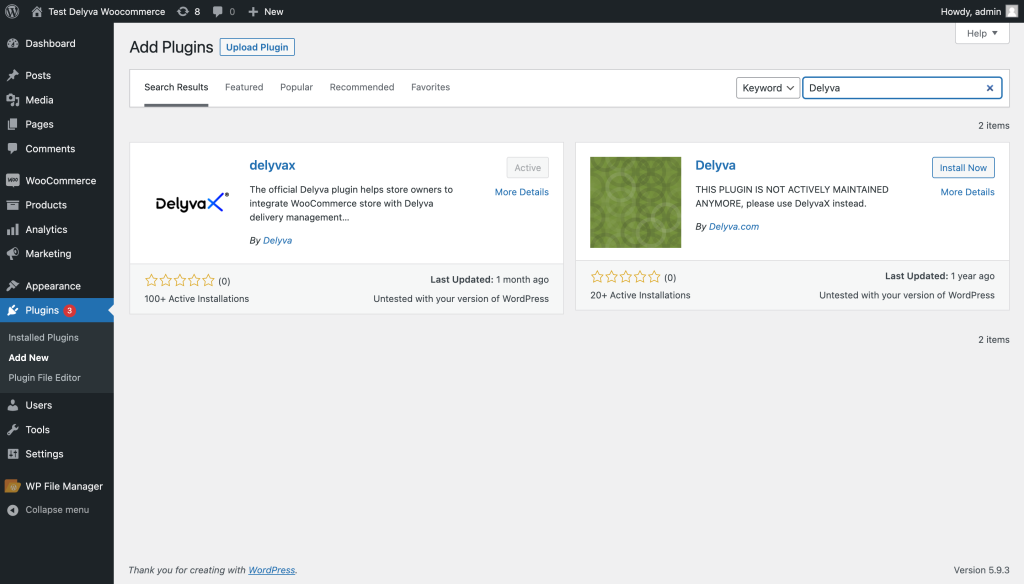This screenshot has width=1024, height=584.
Task: Click the WordPress logo icon
Action: point(12,11)
